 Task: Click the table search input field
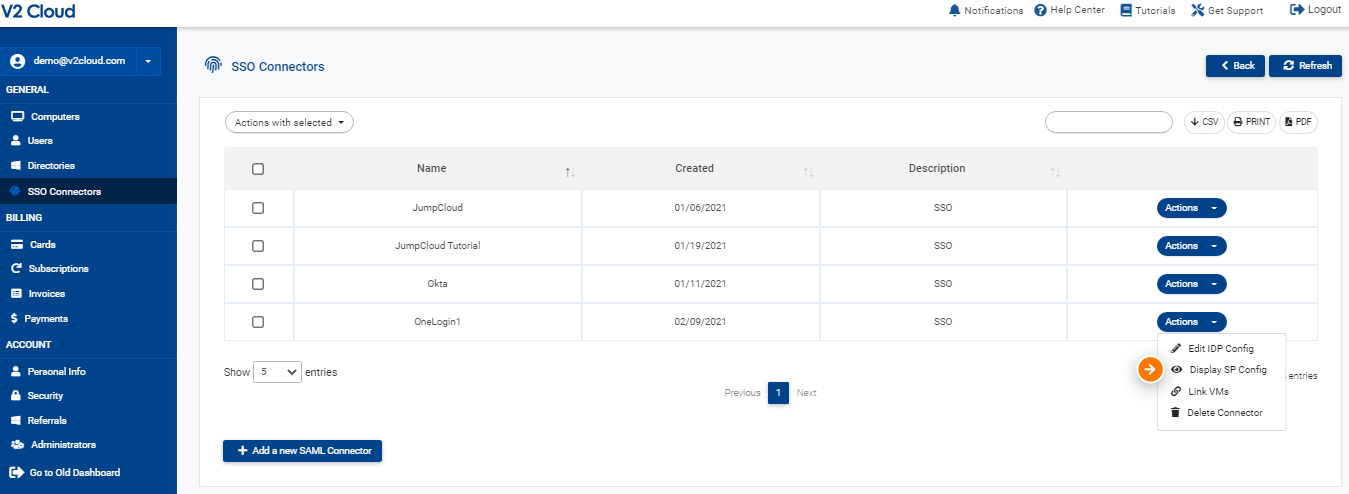1108,122
